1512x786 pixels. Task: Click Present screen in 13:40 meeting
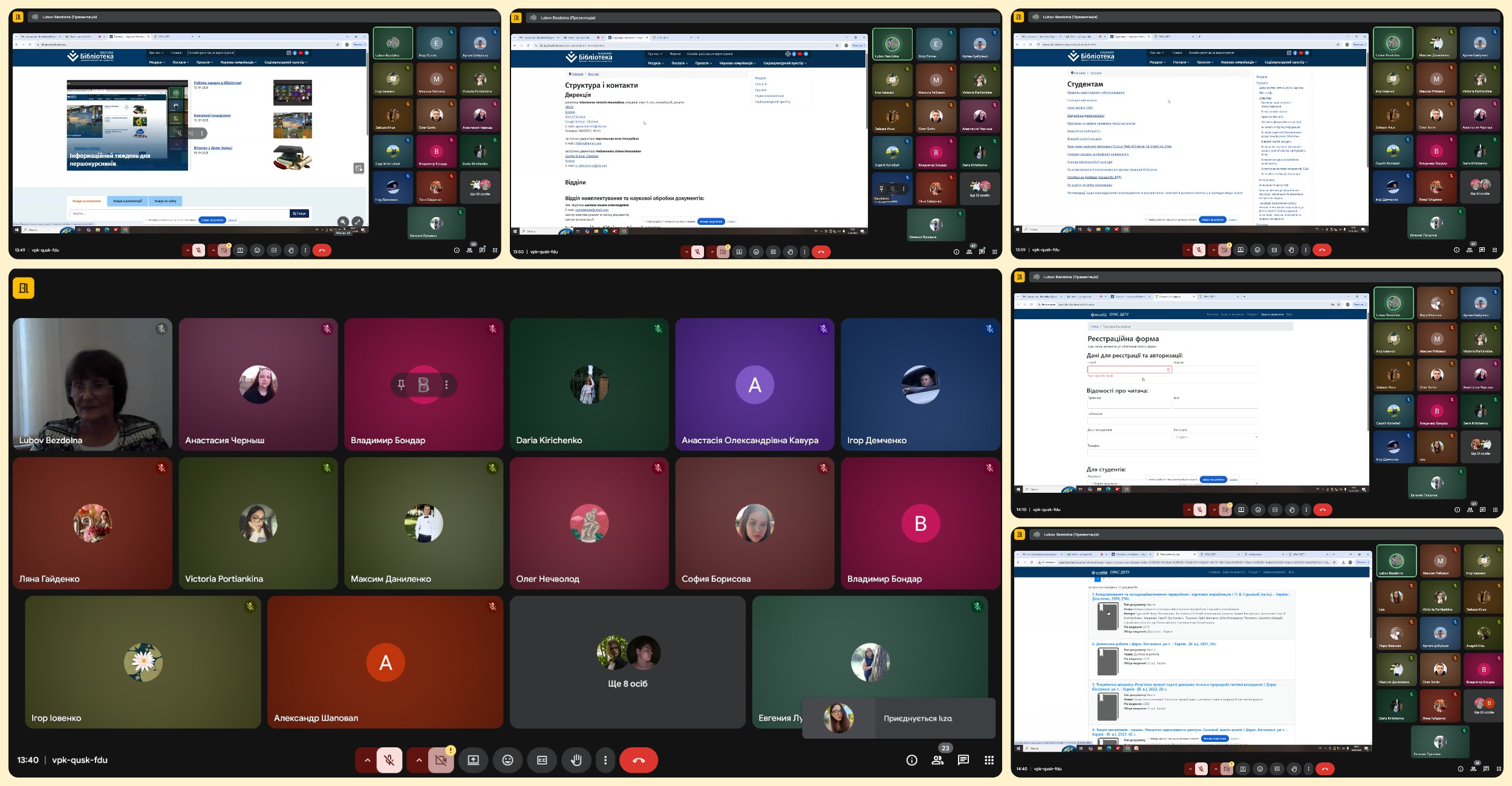tap(473, 760)
